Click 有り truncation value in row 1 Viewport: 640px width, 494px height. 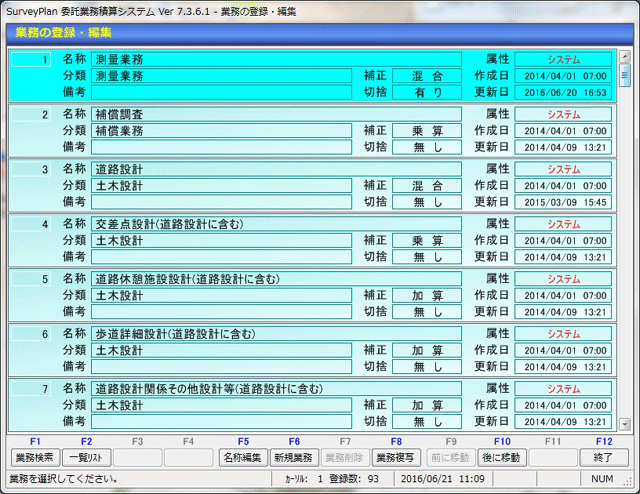(x=427, y=92)
